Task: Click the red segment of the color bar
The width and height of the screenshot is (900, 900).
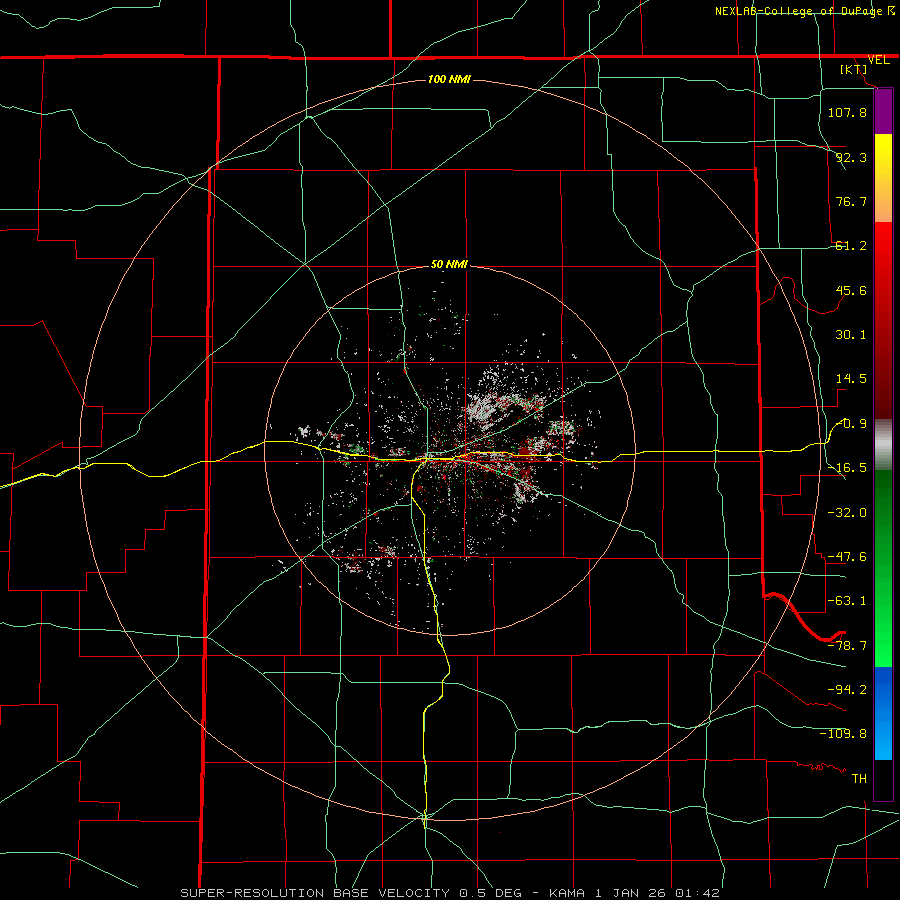Action: 883,320
